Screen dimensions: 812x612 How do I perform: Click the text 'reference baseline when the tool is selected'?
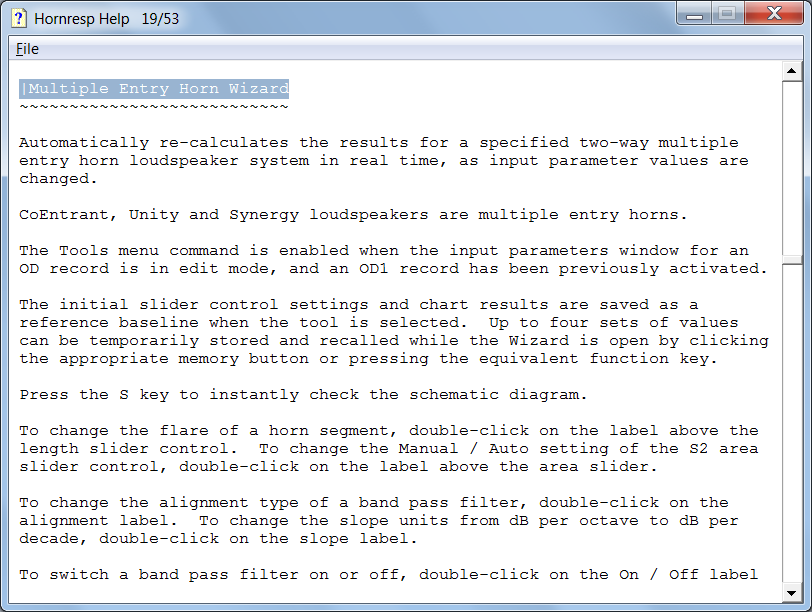click(240, 323)
